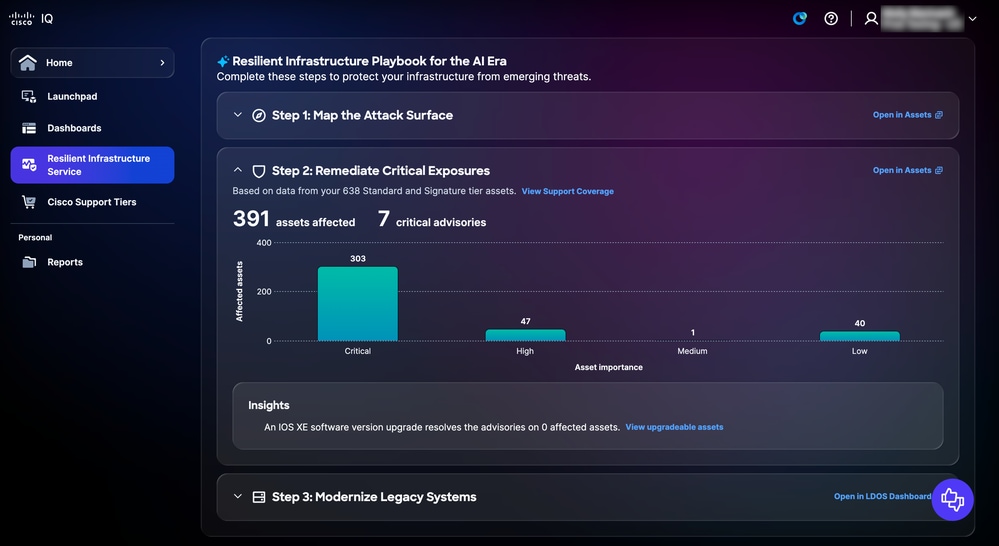The height and width of the screenshot is (546, 999).
Task: Select Home in the sidebar
Action: pos(92,62)
